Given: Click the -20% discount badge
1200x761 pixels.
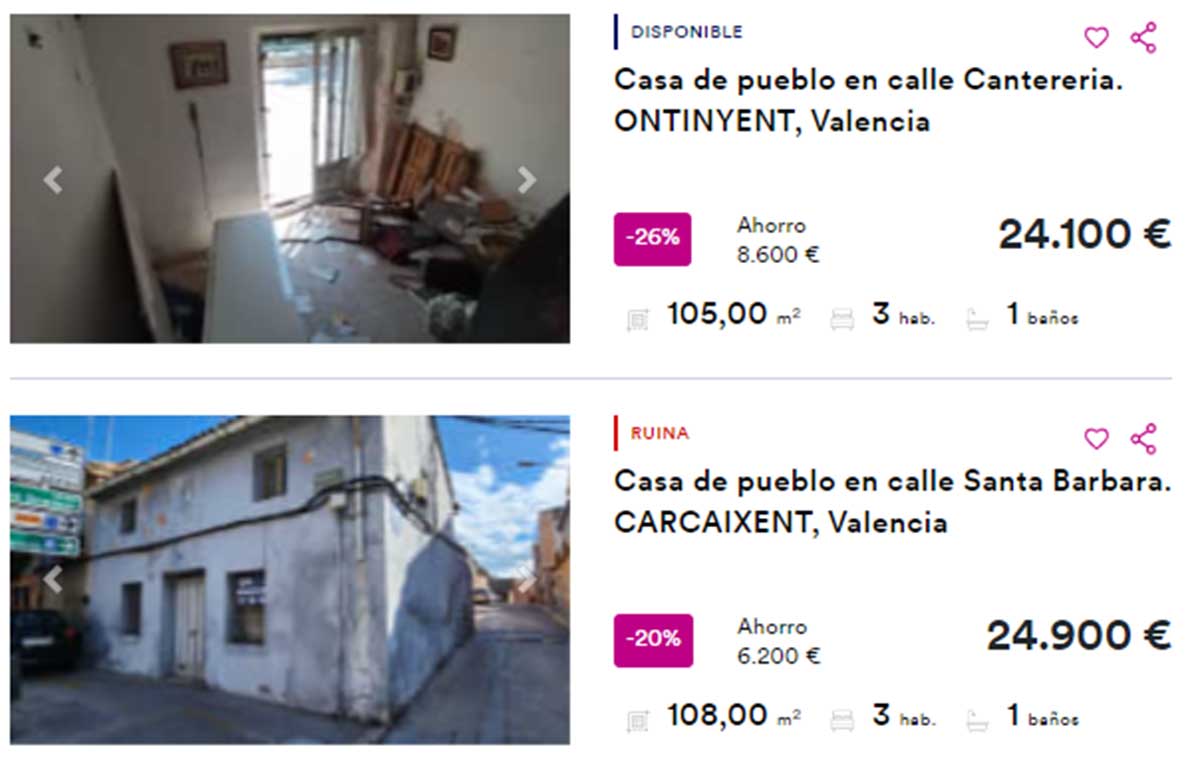Looking at the screenshot, I should click(x=652, y=639).
